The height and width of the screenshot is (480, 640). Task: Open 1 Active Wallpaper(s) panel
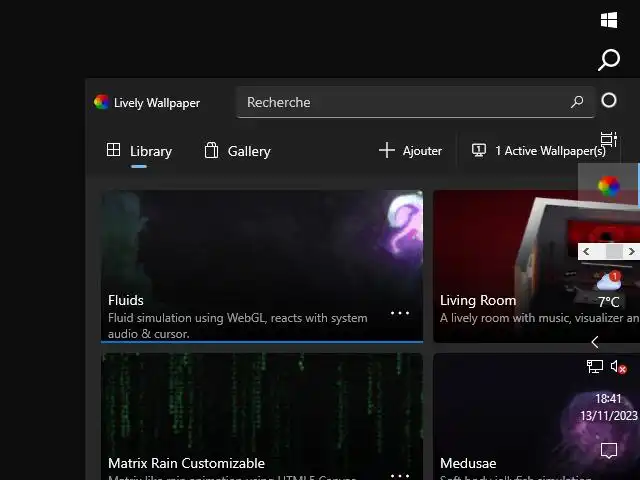tap(539, 151)
